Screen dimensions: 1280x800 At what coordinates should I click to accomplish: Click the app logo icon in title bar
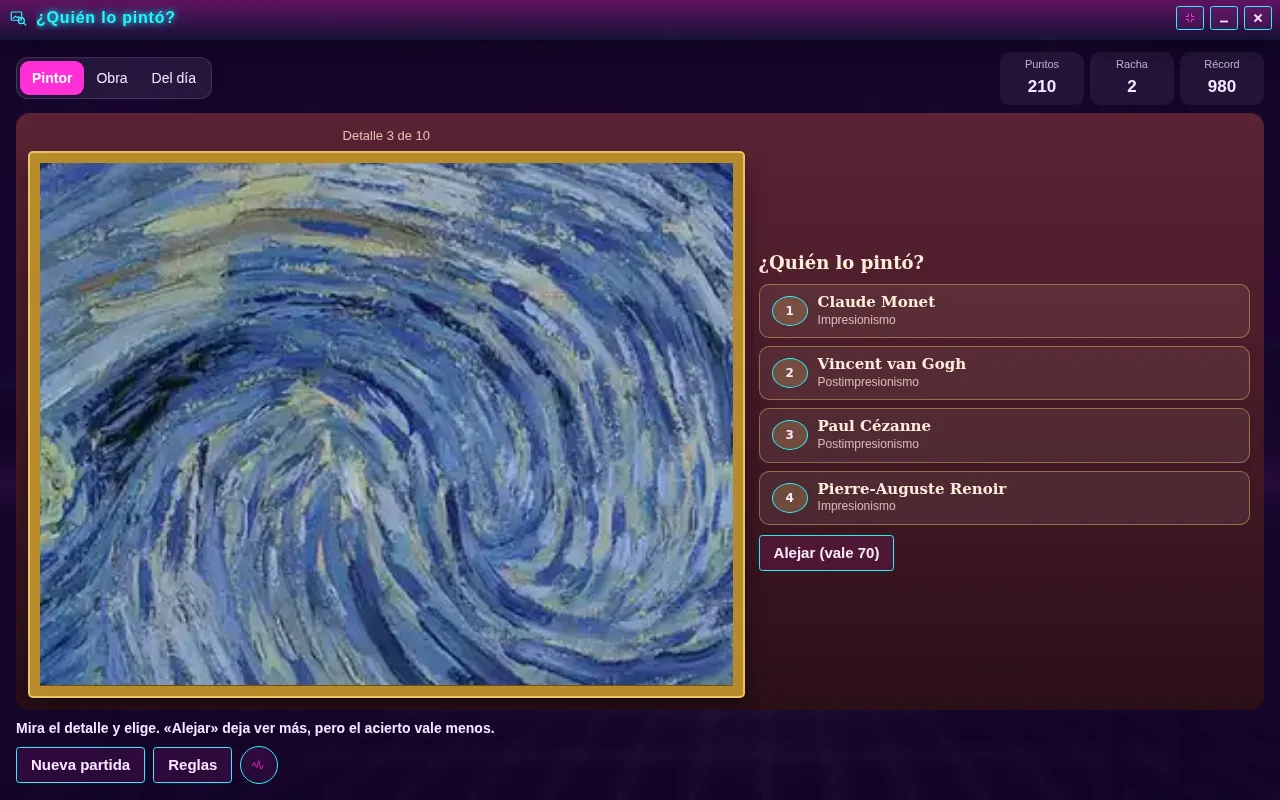point(18,18)
